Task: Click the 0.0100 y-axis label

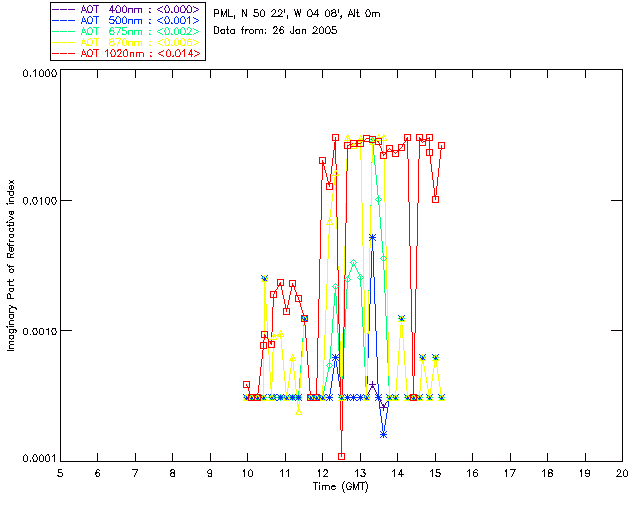Action: pyautogui.click(x=39, y=201)
